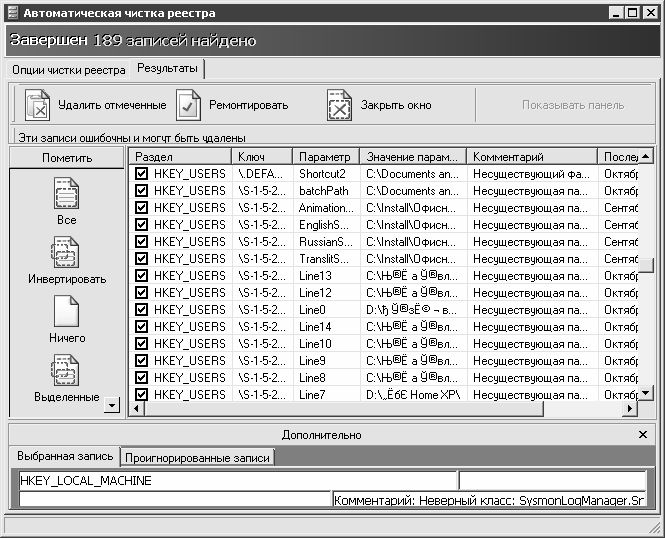The height and width of the screenshot is (538, 665).
Task: Click the 'Пометить' header button
Action: coord(66,157)
